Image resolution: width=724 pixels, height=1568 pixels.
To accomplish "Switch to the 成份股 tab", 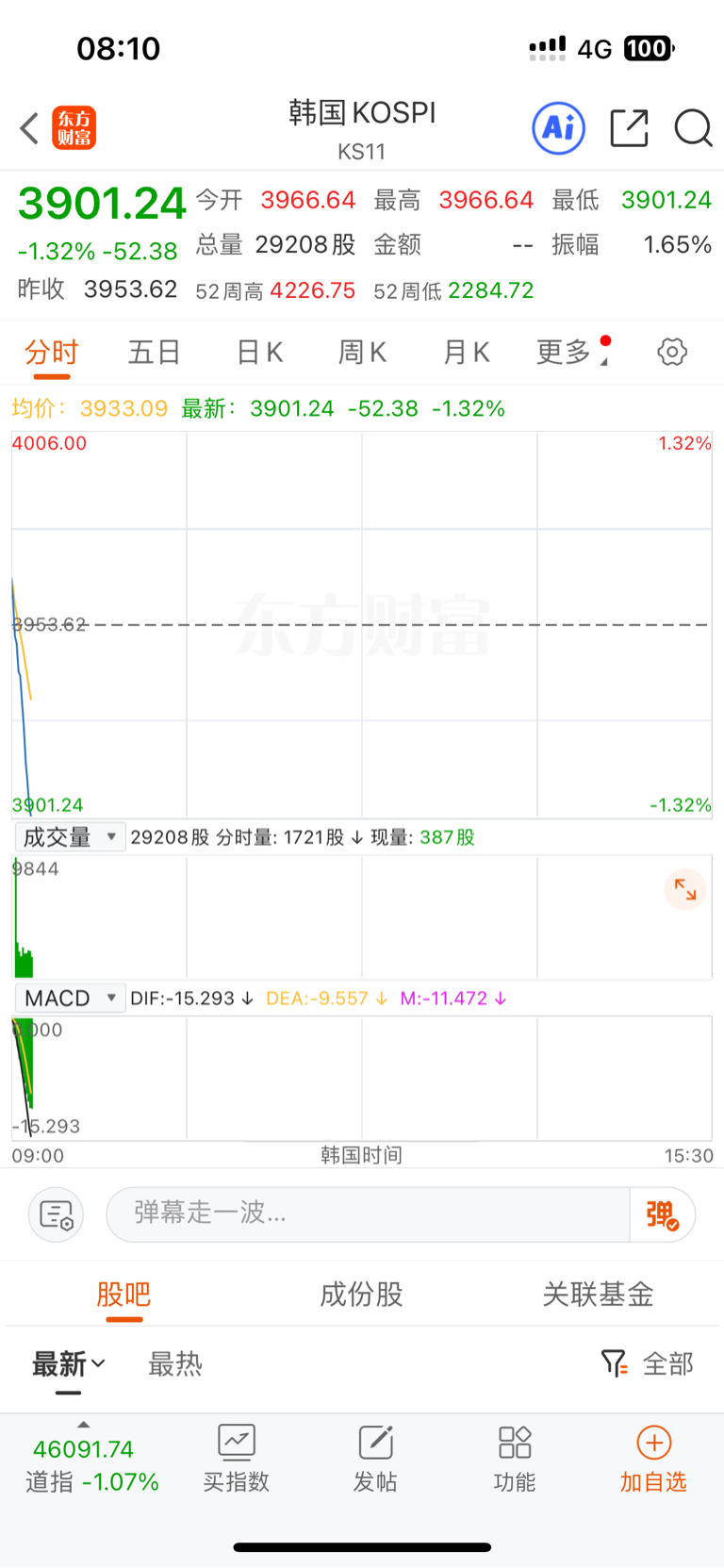I will pyautogui.click(x=362, y=1295).
